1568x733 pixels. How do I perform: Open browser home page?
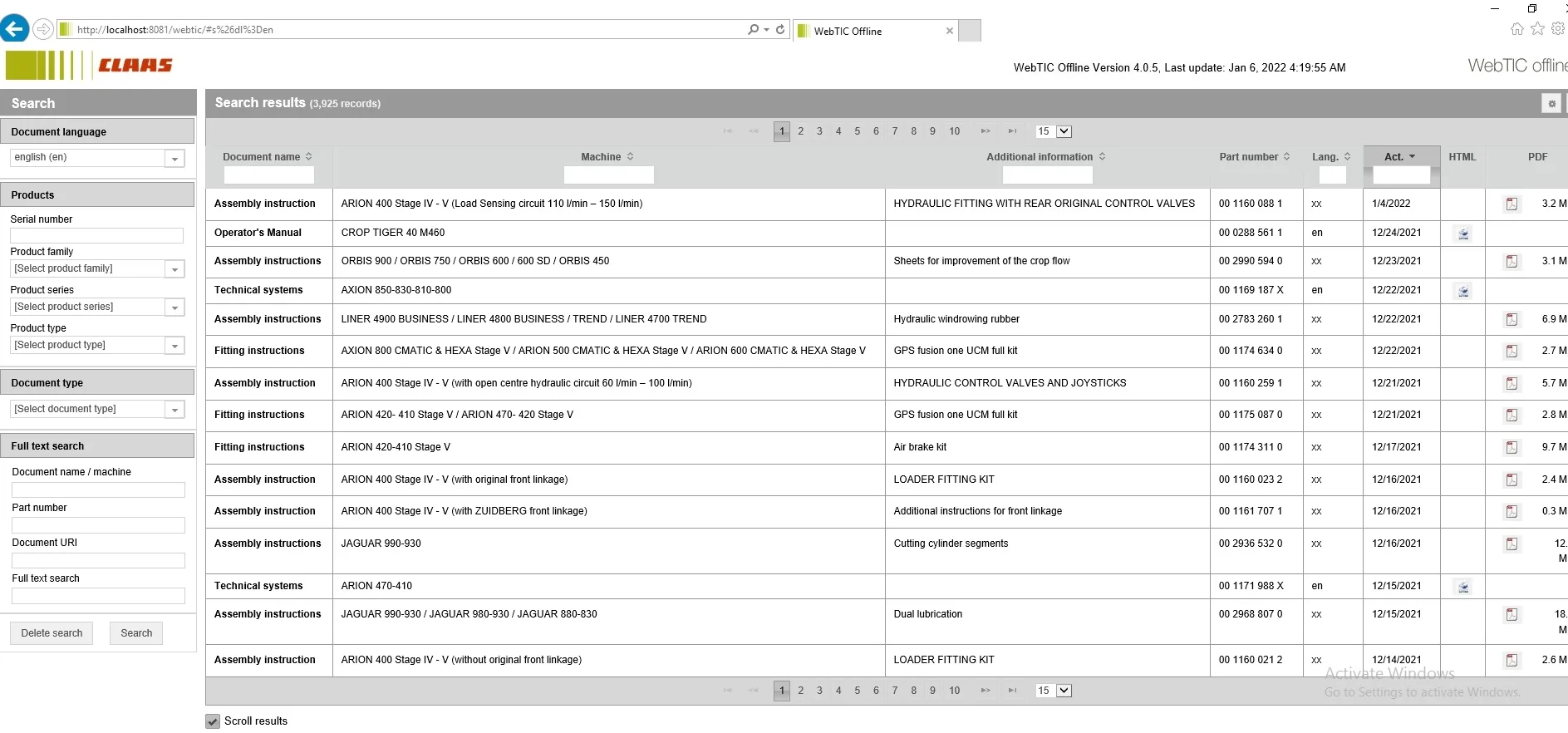point(1516,29)
